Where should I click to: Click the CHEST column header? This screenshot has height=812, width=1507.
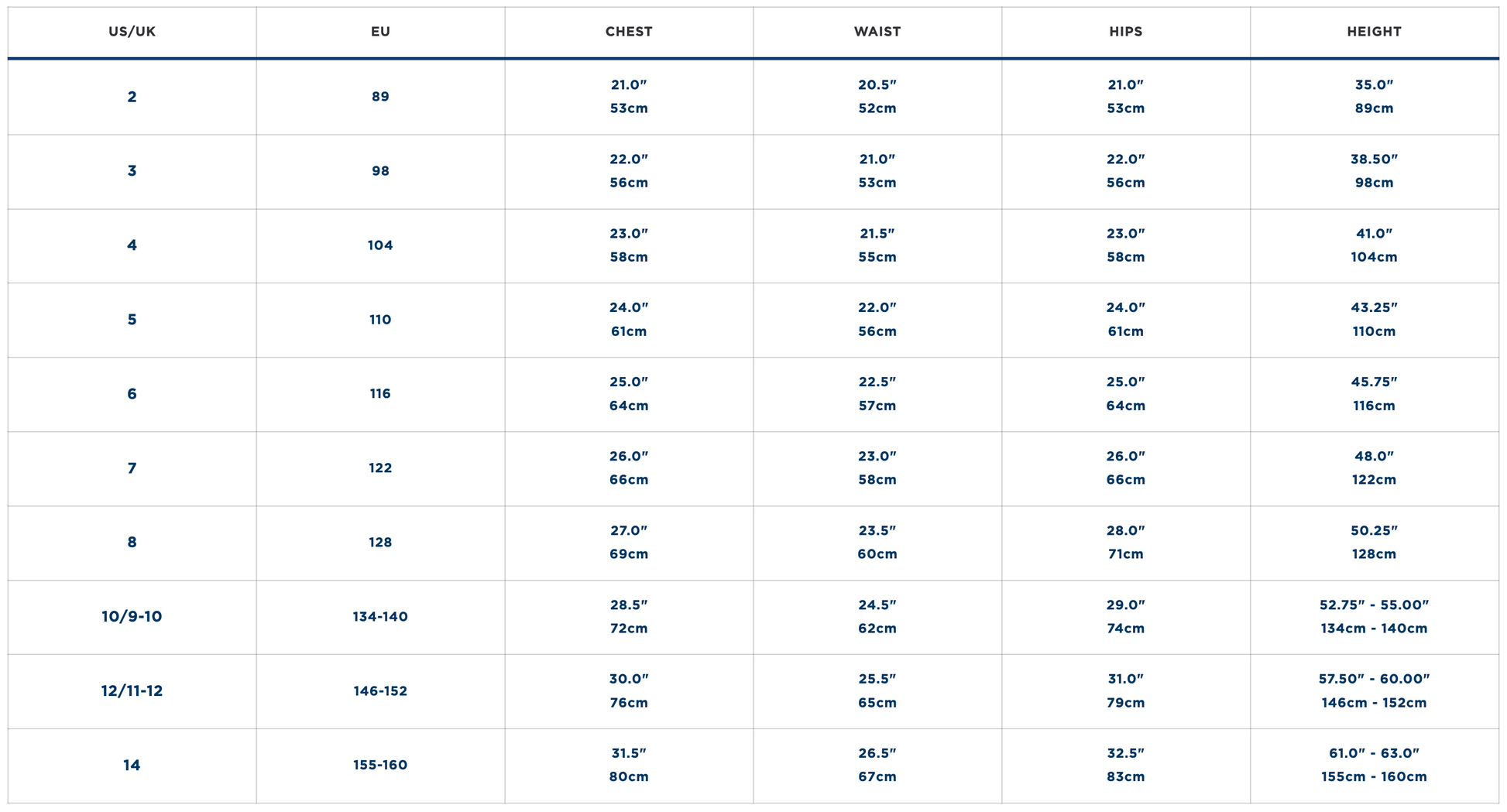pos(629,32)
